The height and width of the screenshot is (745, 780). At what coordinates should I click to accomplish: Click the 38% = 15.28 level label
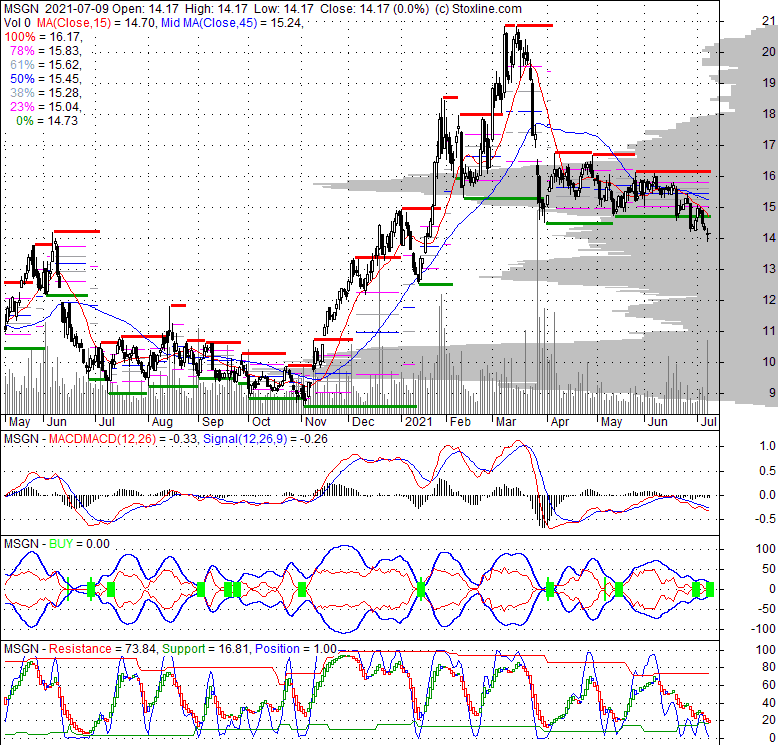[45, 93]
